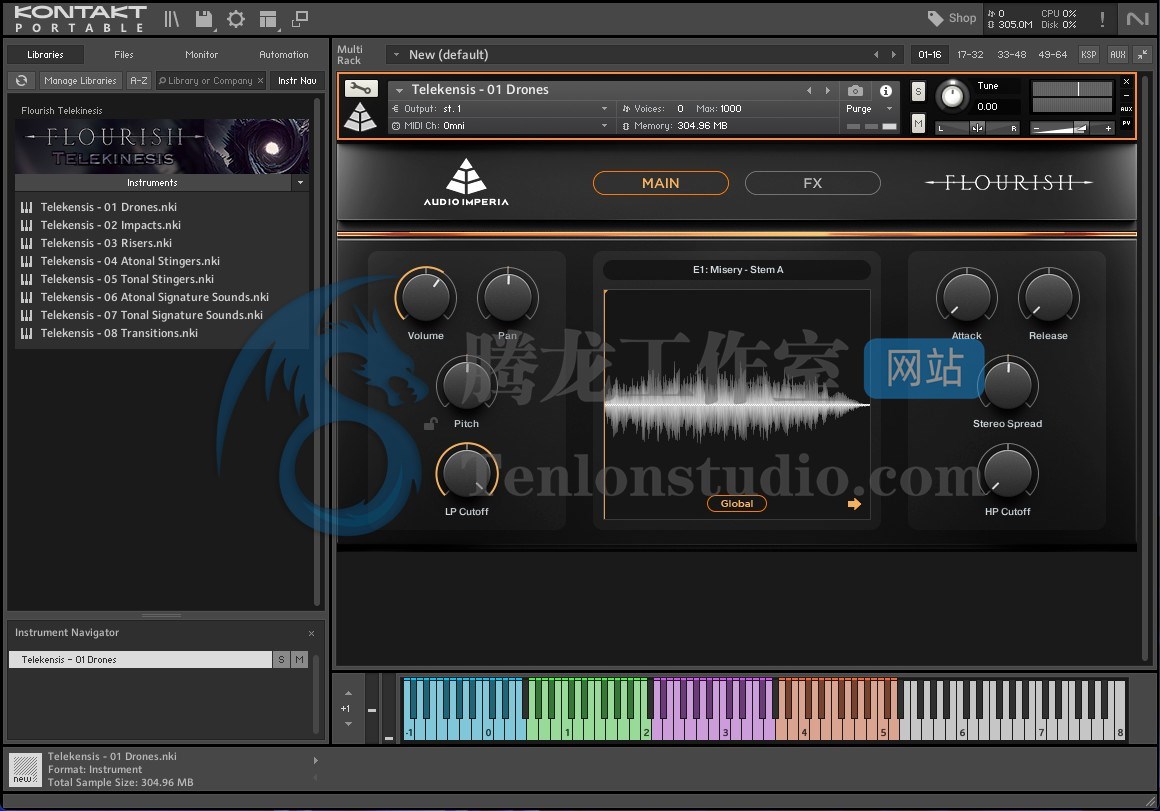Toggle the PV button on the instrument
This screenshot has width=1160, height=811.
click(1127, 123)
